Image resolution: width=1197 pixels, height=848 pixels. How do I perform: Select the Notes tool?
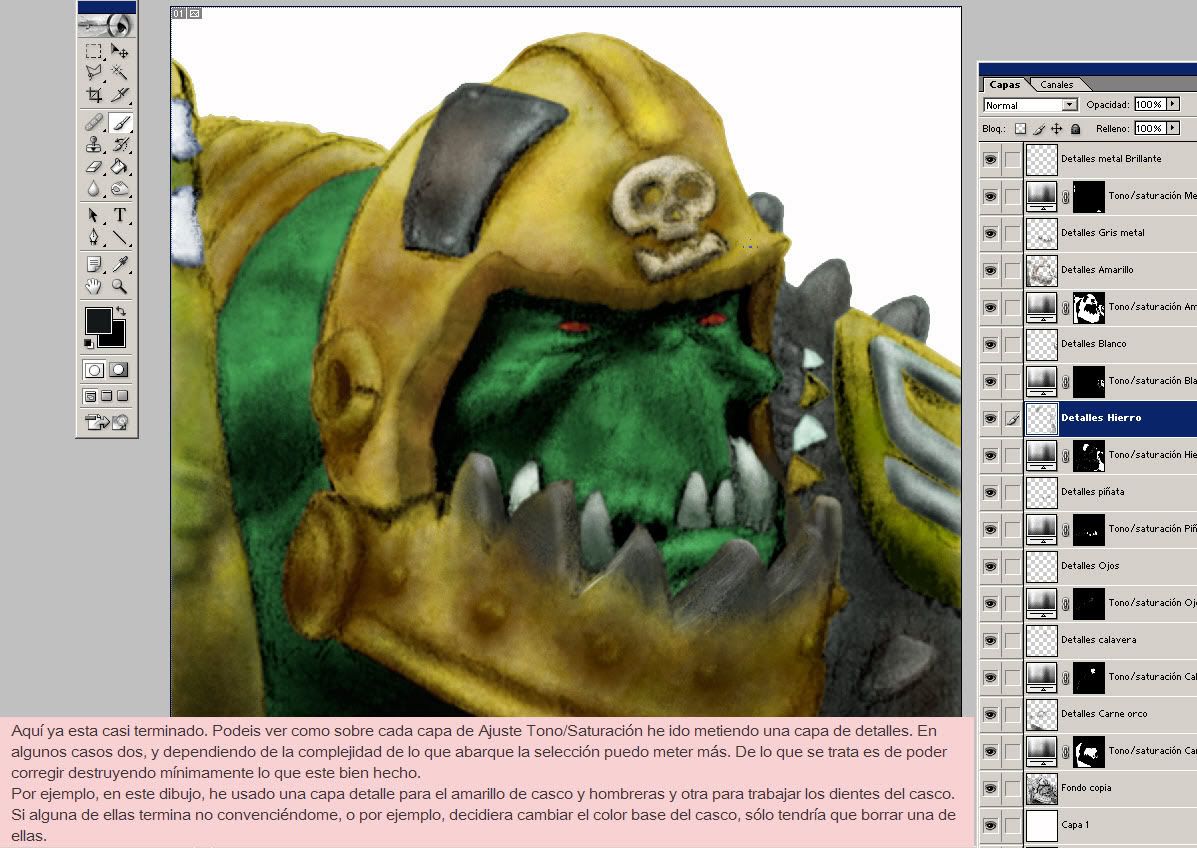coord(94,264)
